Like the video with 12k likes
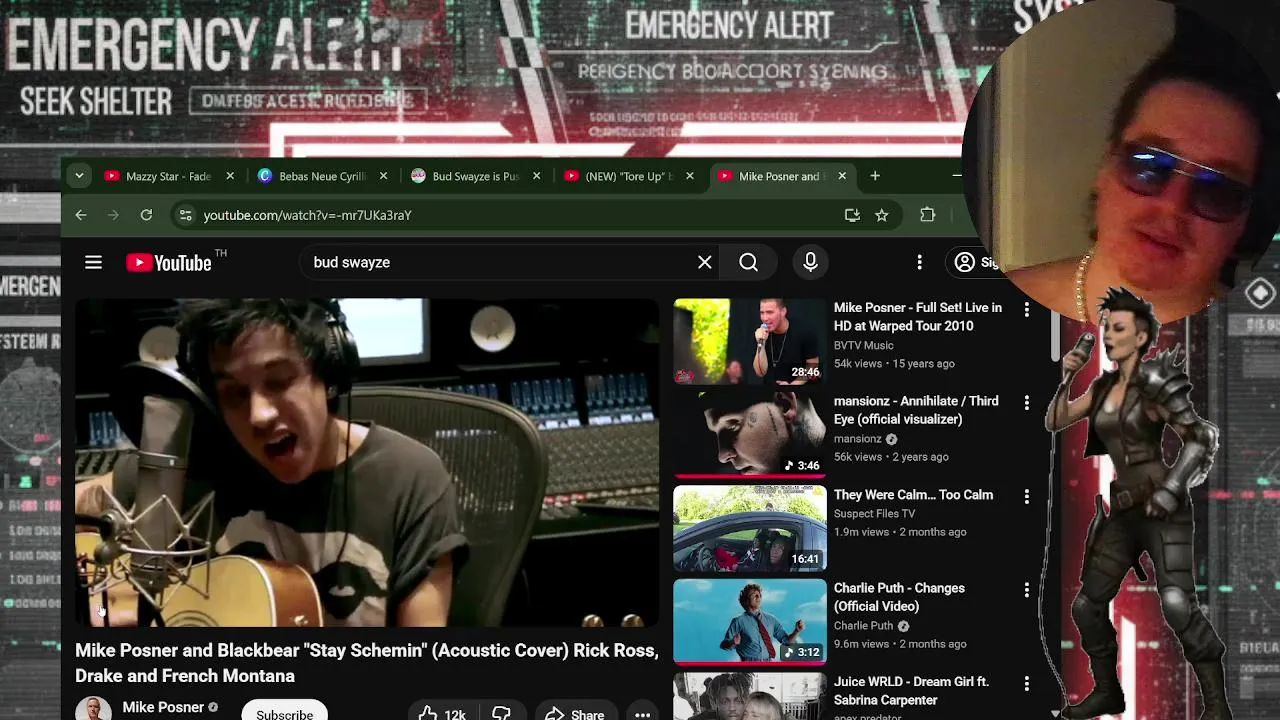This screenshot has height=720, width=1280. 442,713
